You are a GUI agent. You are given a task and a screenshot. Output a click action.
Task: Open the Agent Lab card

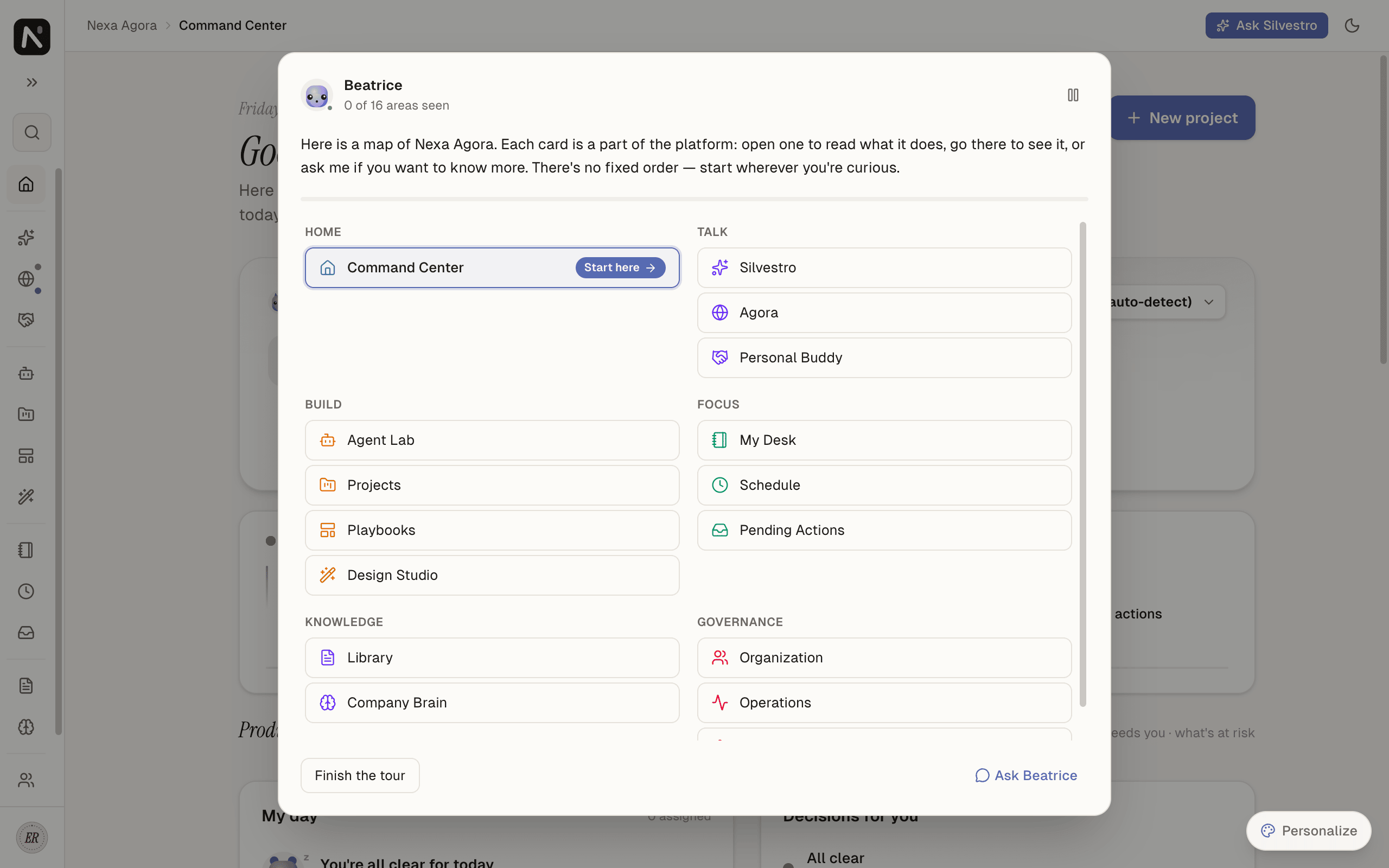click(492, 441)
